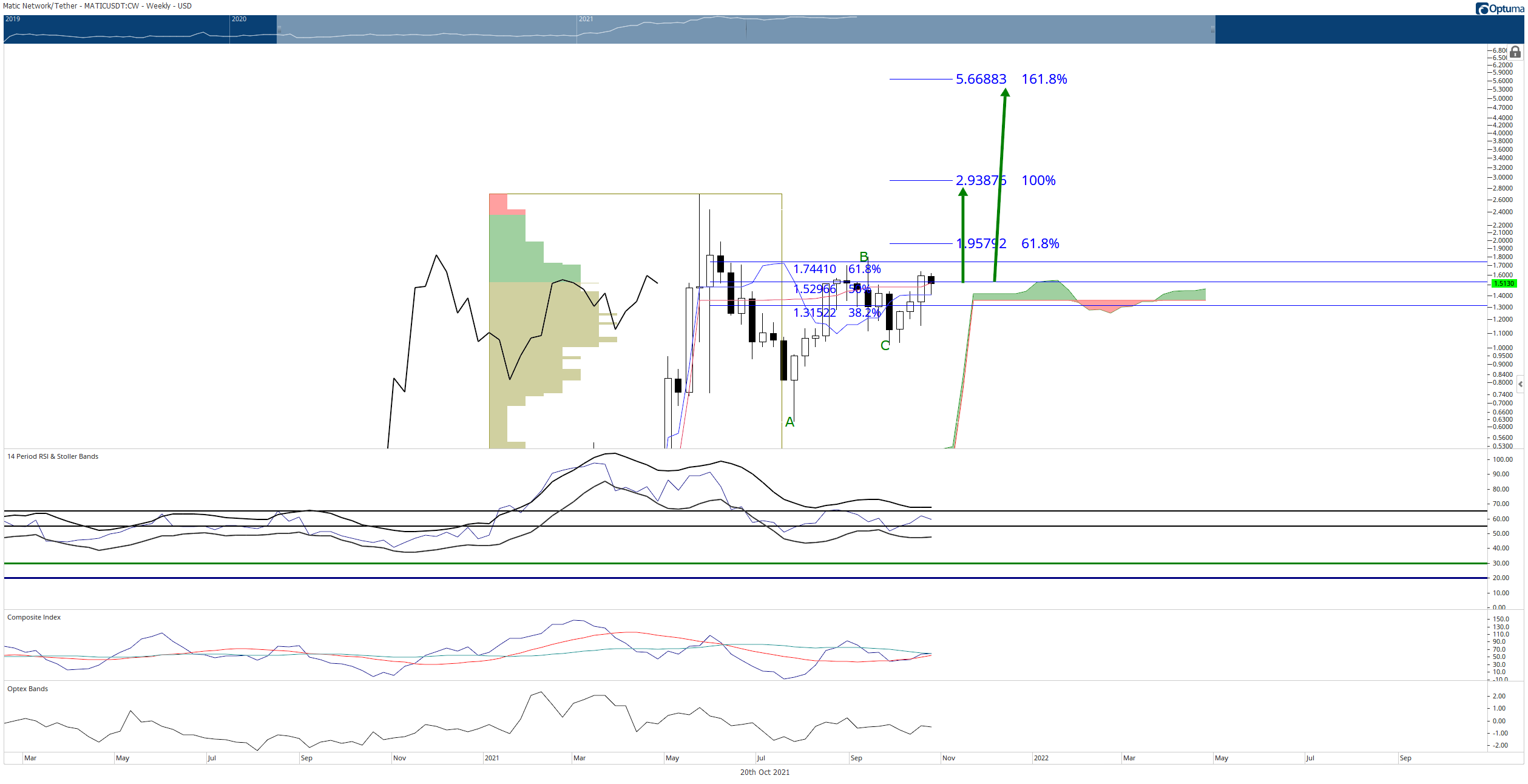Click the chart title MATICUSDT Weekly
Screen dimensions: 1528x784
(x=97, y=6)
